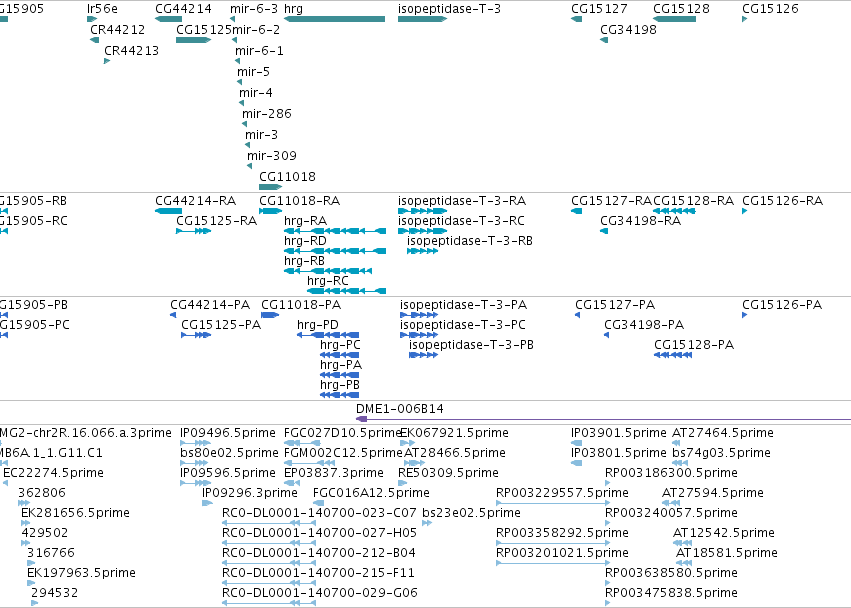Select the hrg gene bar

tap(334, 19)
